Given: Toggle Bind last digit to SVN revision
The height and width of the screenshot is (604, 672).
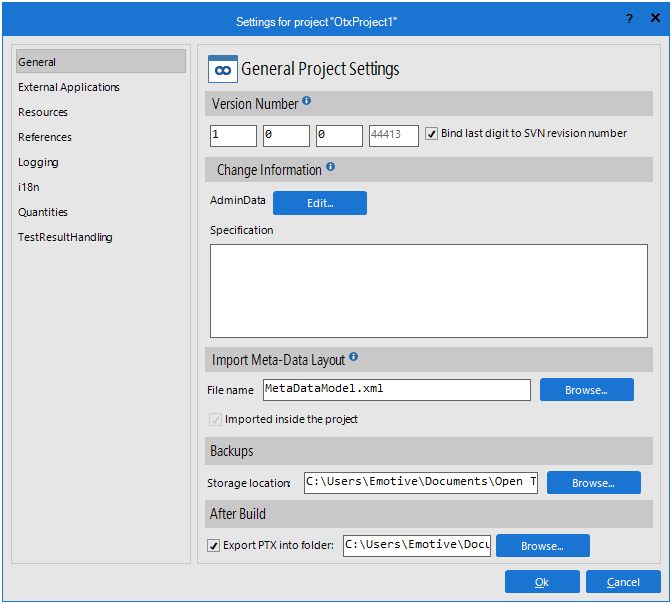Looking at the screenshot, I should click(x=432, y=134).
